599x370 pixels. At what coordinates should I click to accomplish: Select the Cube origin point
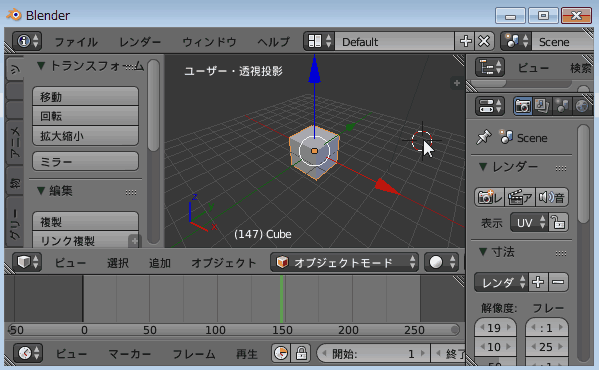click(314, 151)
